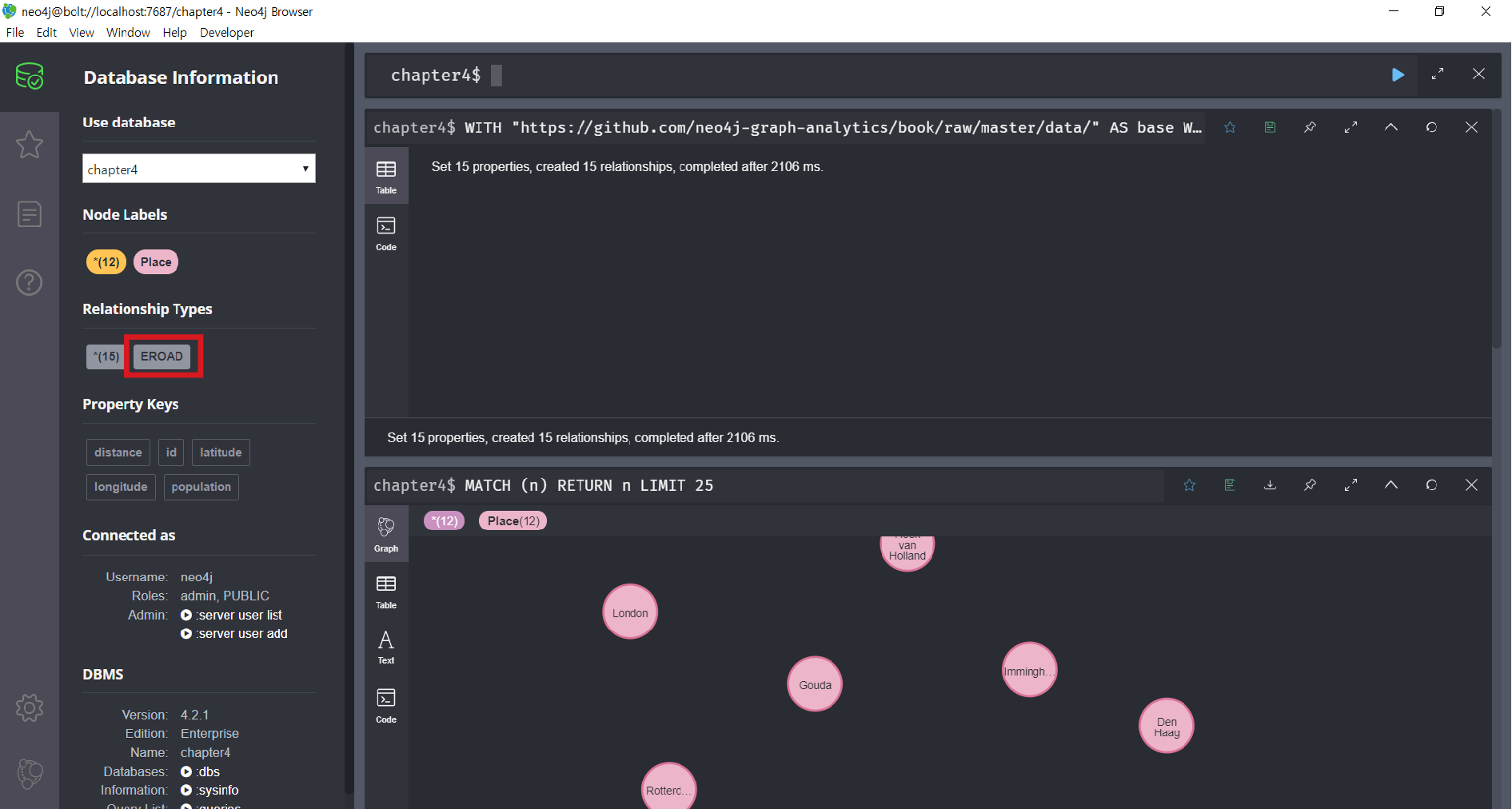Fullscreen the WITH github query frame
1512x809 pixels.
pos(1350,127)
